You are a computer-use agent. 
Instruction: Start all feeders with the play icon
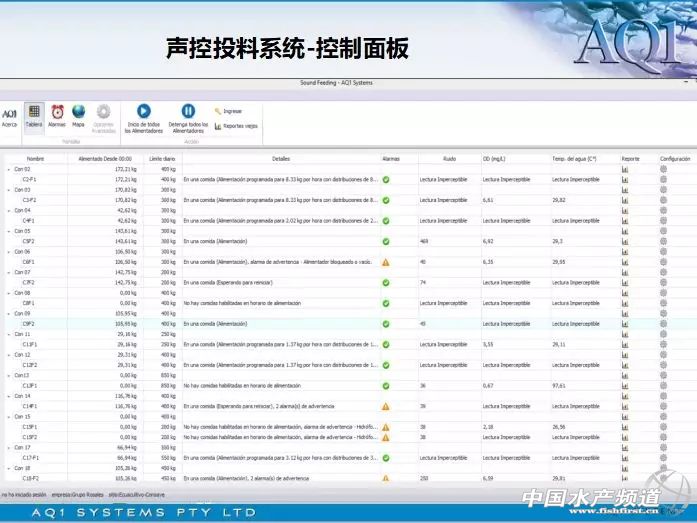pyautogui.click(x=144, y=112)
